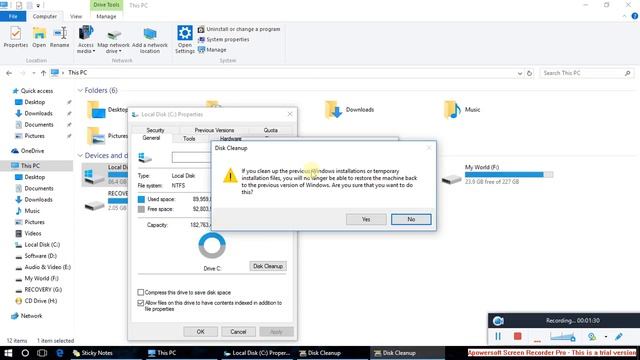Adjust the recorder volume slider

point(562,336)
